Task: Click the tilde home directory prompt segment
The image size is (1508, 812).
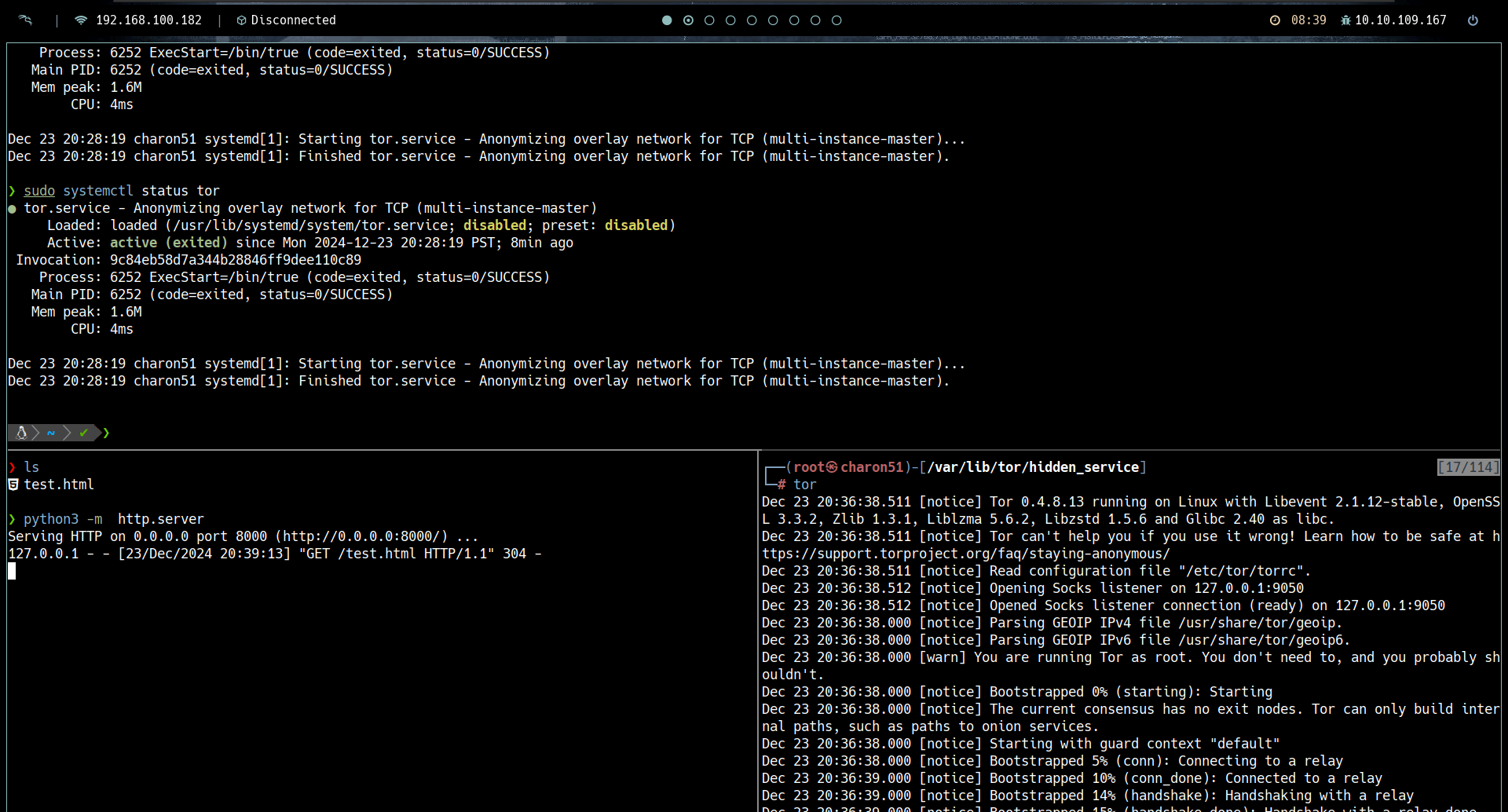Action: tap(51, 433)
